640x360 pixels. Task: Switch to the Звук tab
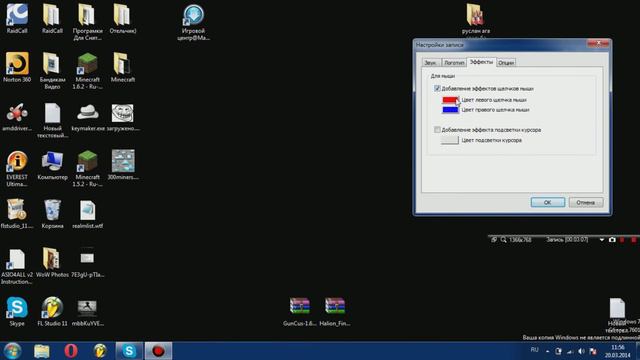(x=431, y=63)
